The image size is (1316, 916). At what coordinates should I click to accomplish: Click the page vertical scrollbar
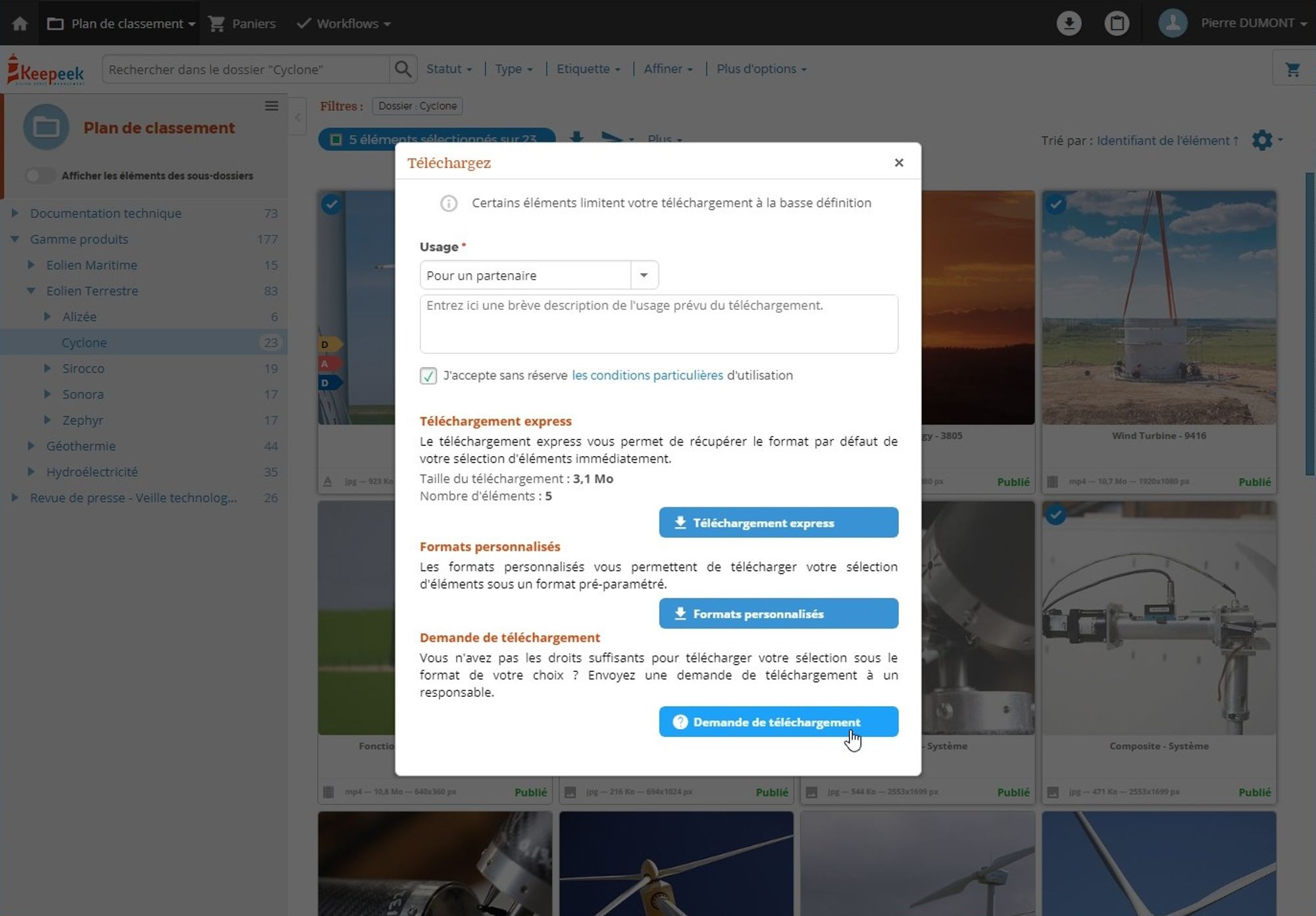point(1309,324)
